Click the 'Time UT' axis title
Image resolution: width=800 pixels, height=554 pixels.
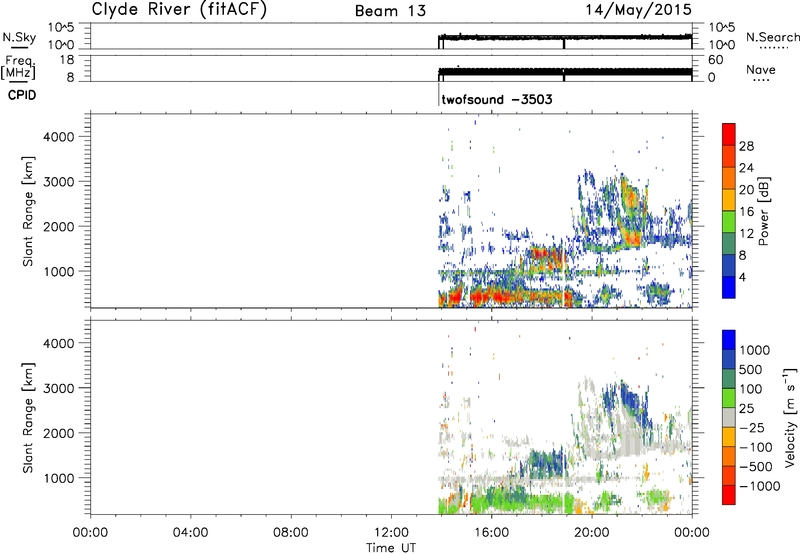(391, 547)
